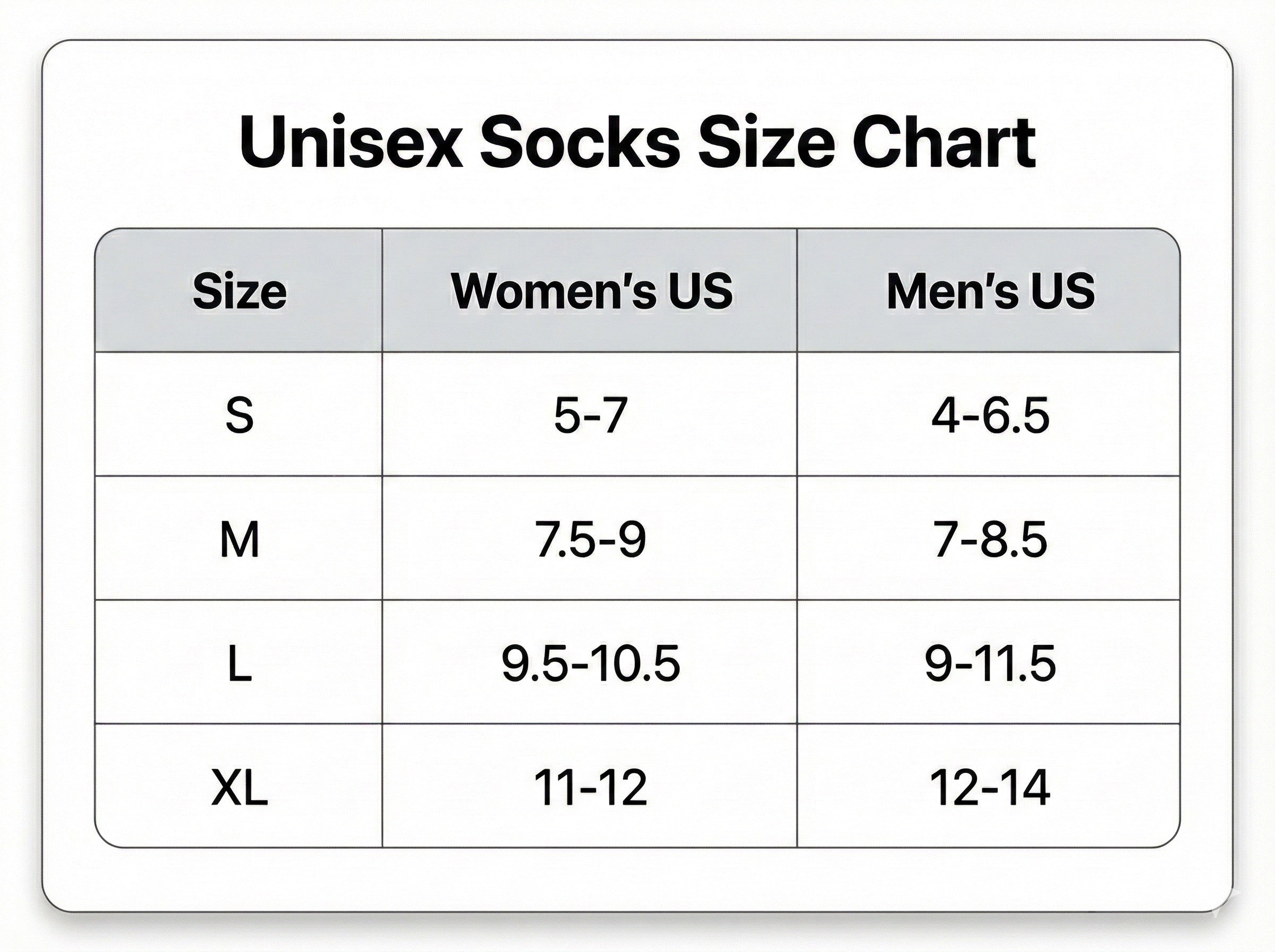Click the word Socks in the title
The width and height of the screenshot is (1275, 952).
pyautogui.click(x=580, y=142)
